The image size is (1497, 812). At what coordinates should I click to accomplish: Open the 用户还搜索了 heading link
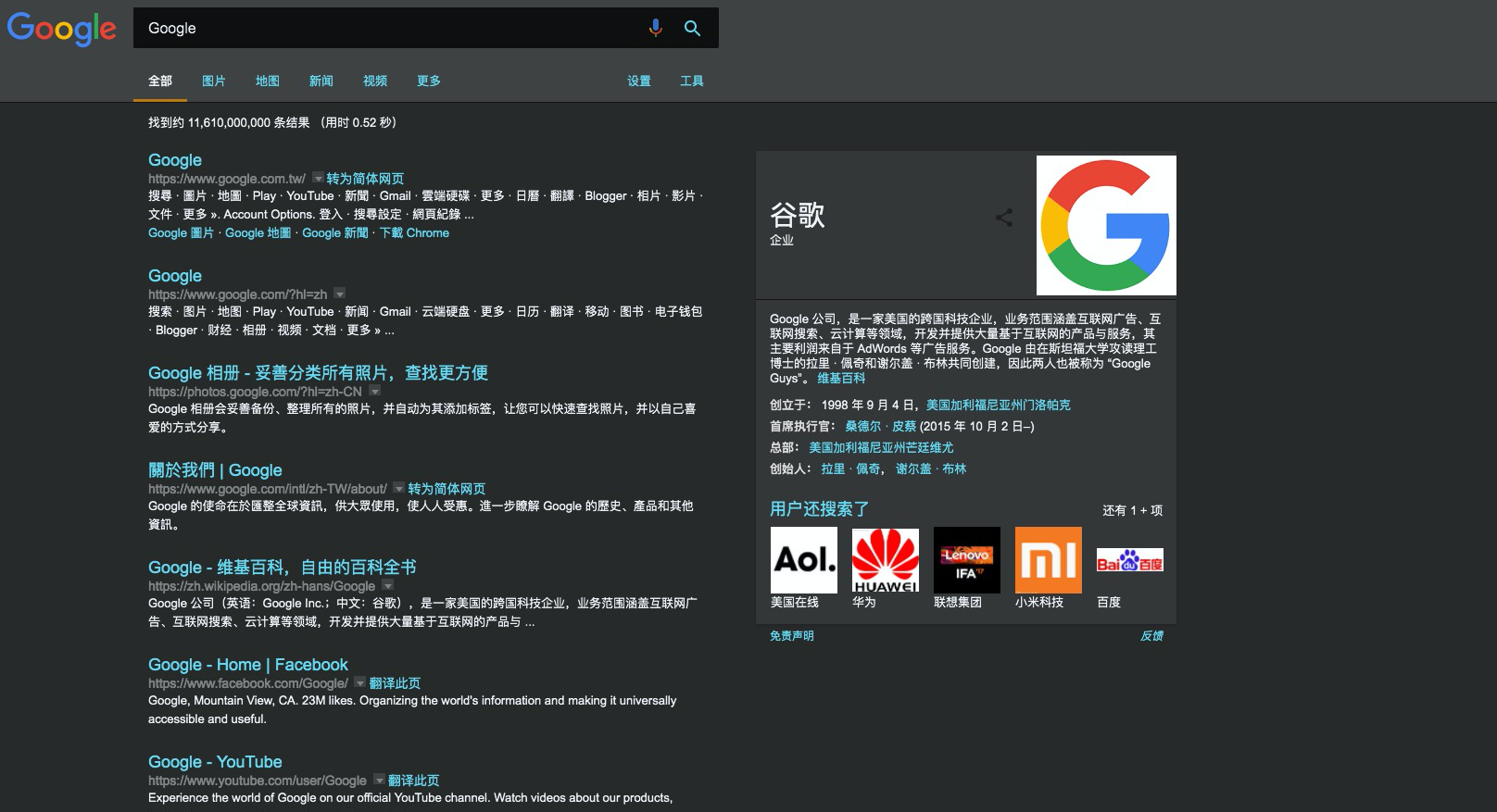pyautogui.click(x=819, y=509)
